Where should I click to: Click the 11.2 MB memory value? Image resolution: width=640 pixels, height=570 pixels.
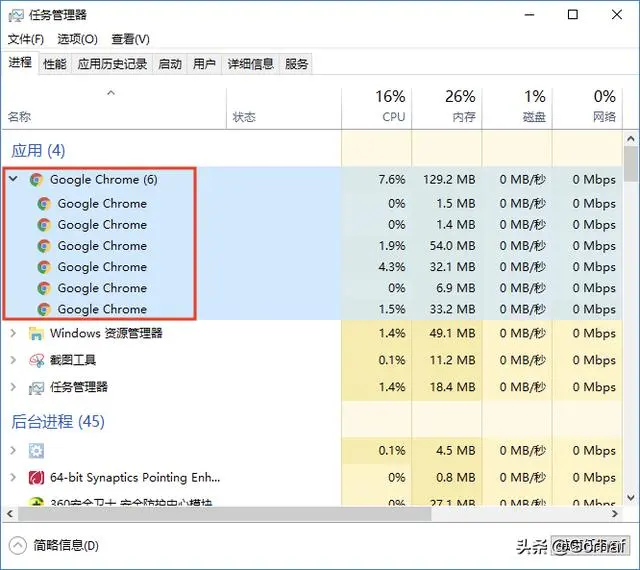(452, 360)
